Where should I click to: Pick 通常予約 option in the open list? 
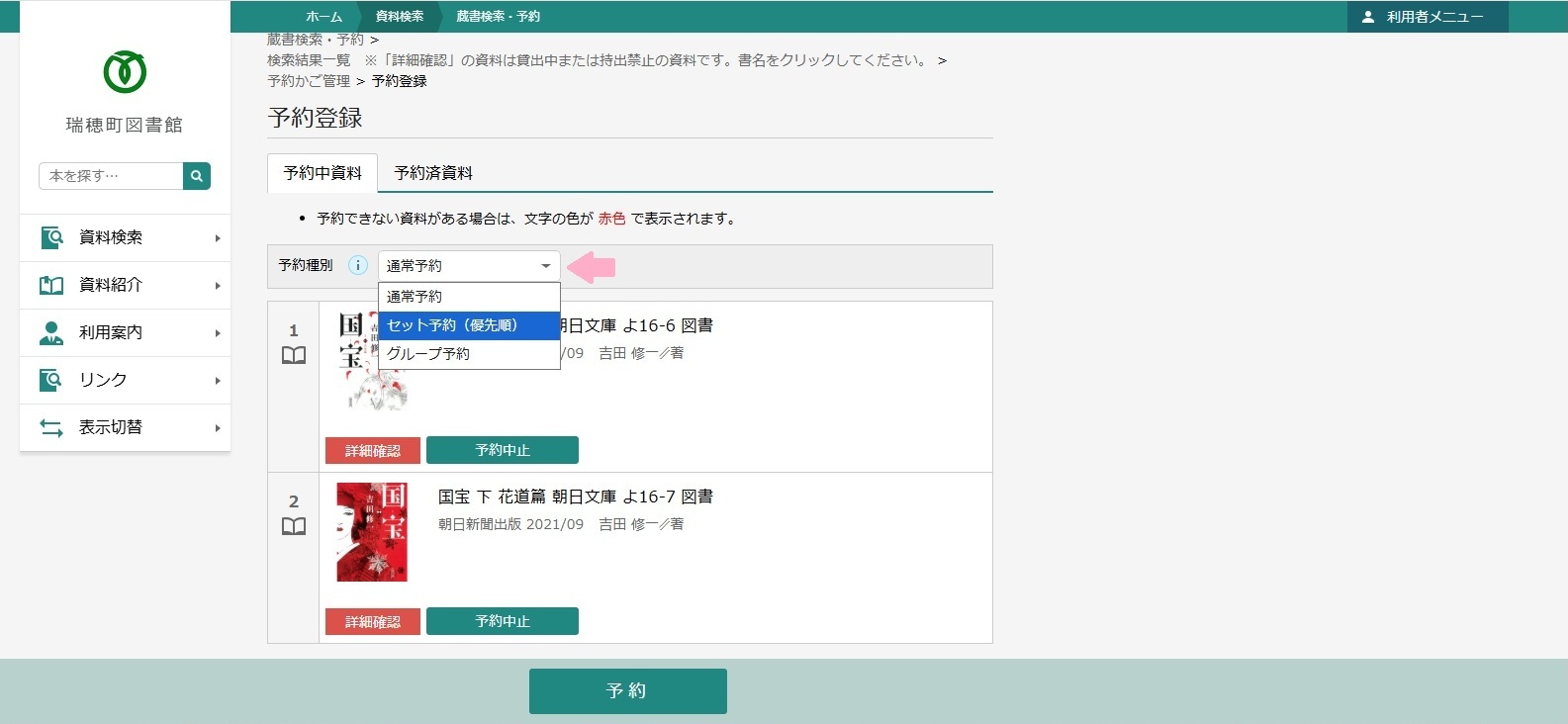(468, 297)
